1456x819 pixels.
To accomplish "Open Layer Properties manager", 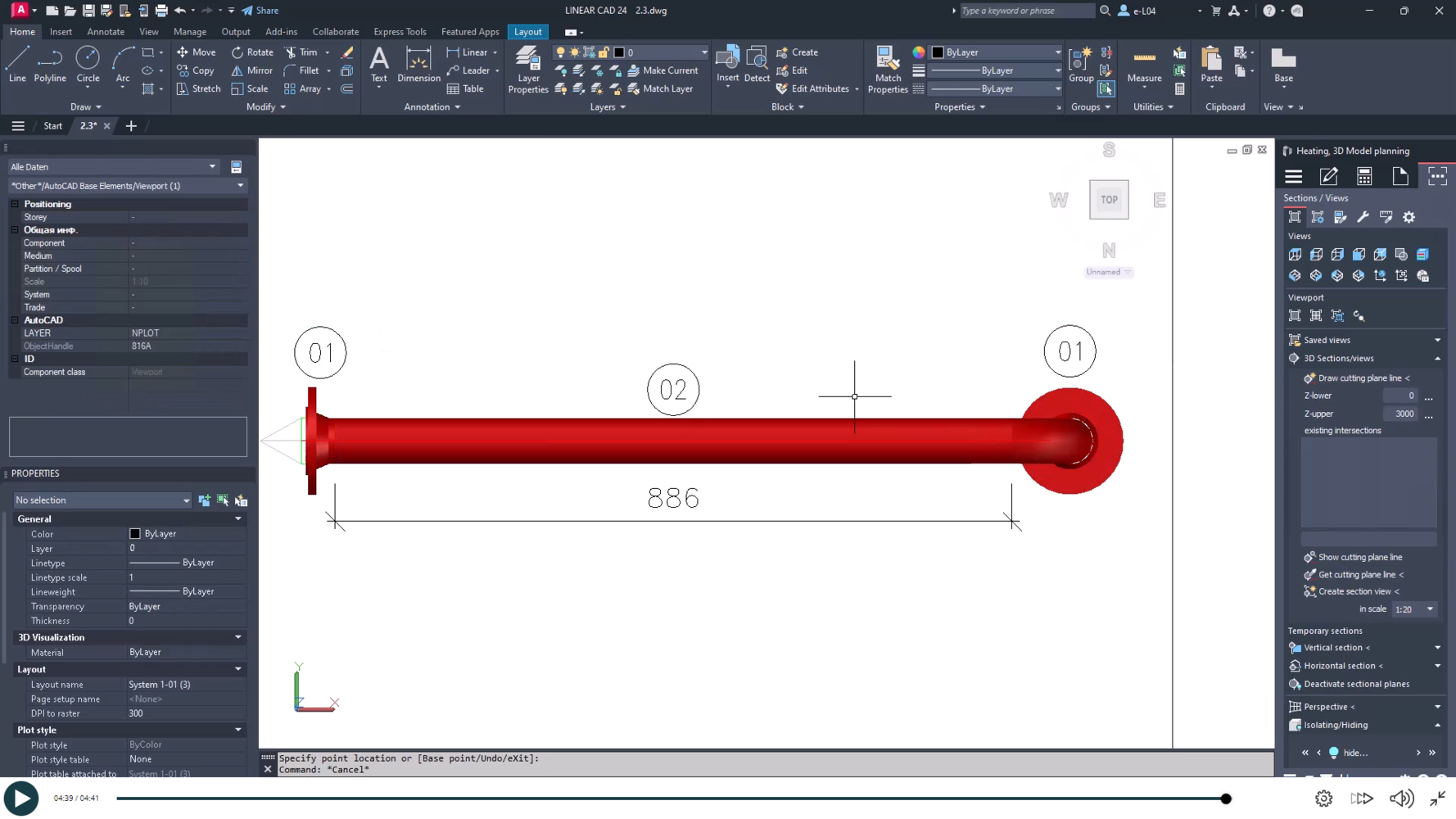I will tap(528, 70).
